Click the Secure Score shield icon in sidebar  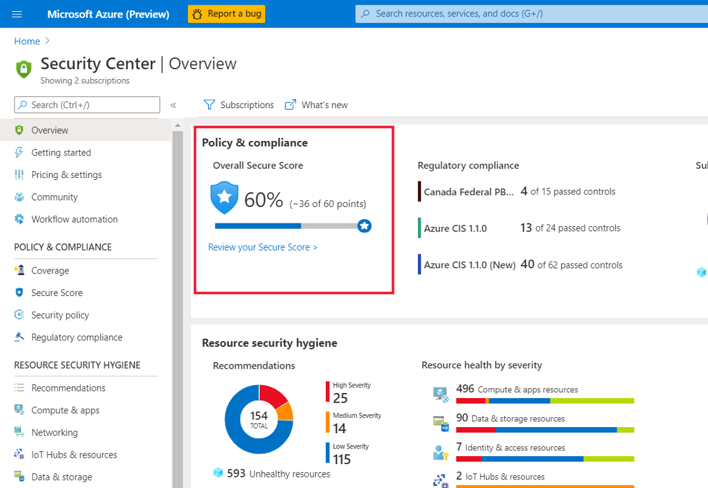click(19, 293)
